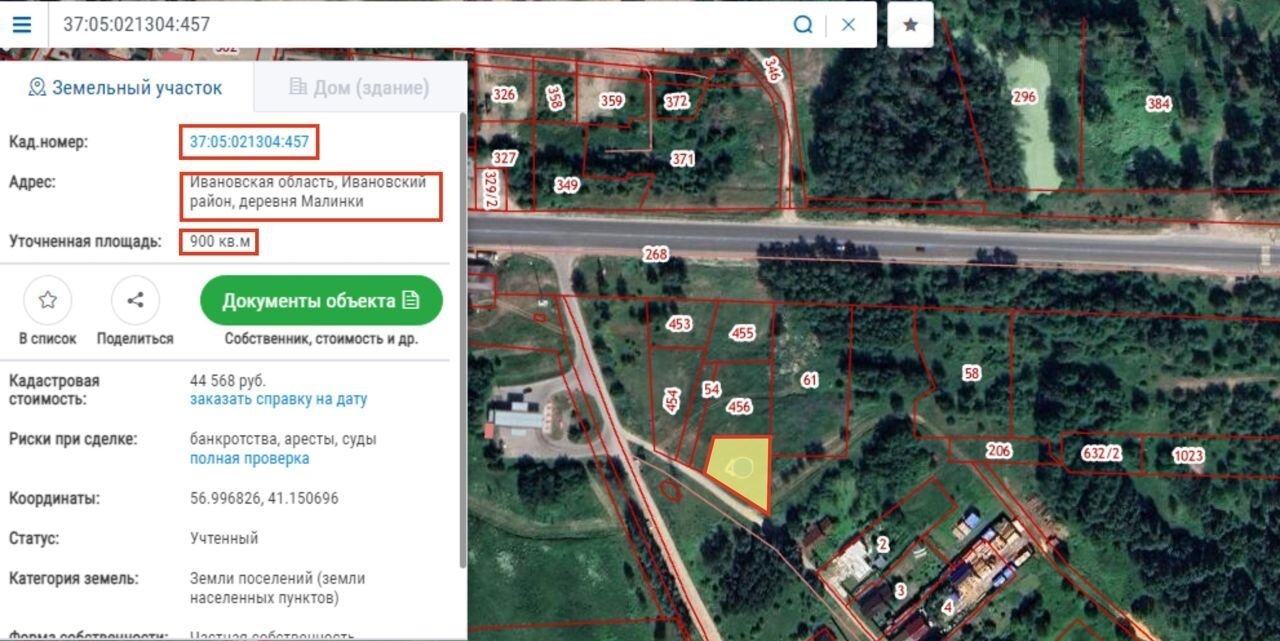
Task: Select parcel 455 on the map
Action: (742, 333)
